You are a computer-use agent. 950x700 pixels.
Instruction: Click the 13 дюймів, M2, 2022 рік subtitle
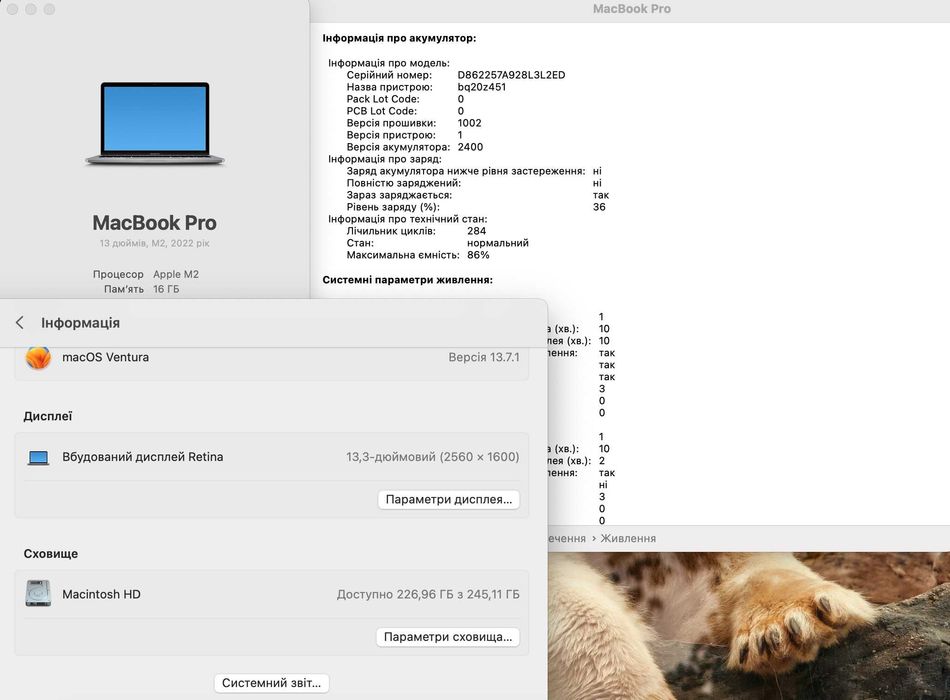pos(154,243)
